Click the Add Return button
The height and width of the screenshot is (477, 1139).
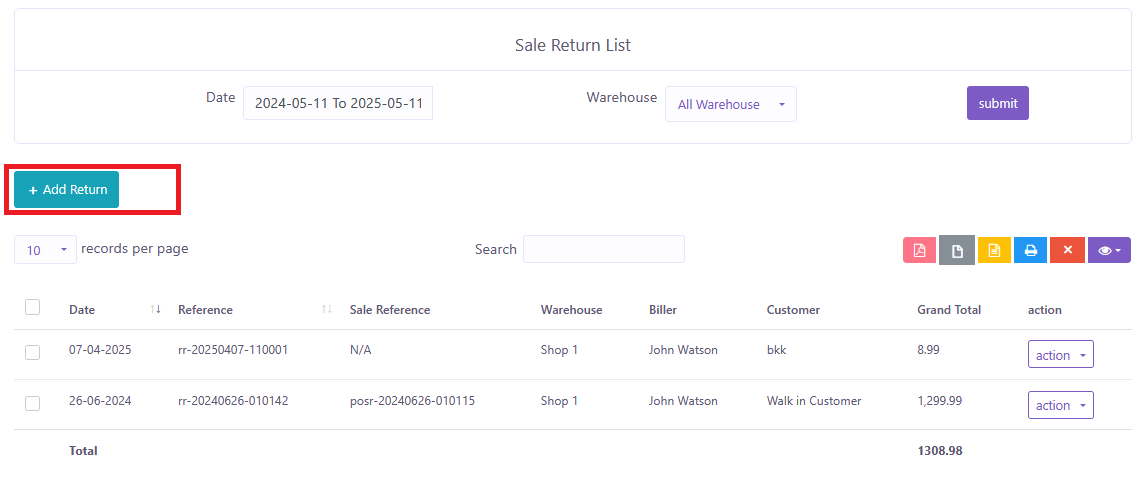[67, 190]
